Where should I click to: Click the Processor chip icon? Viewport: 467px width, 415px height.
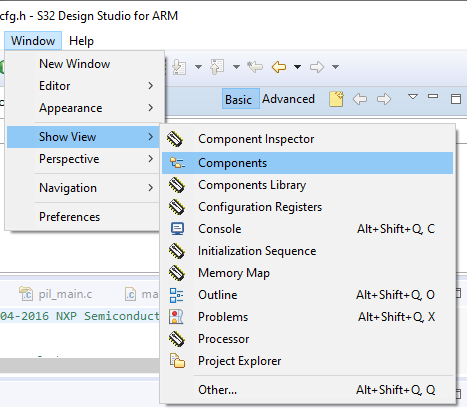coord(176,339)
